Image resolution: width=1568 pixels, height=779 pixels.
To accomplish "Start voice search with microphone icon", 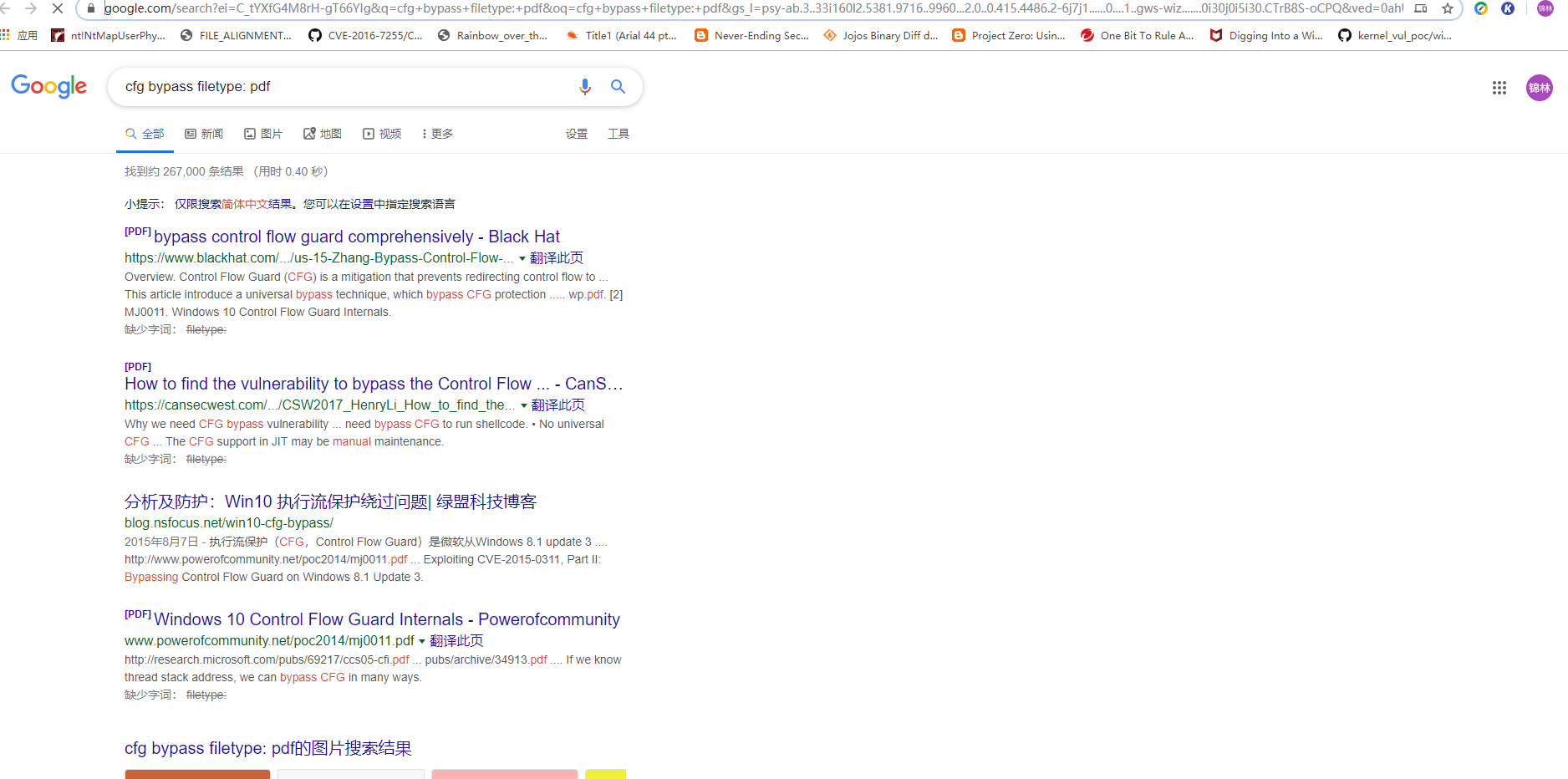I will (585, 86).
